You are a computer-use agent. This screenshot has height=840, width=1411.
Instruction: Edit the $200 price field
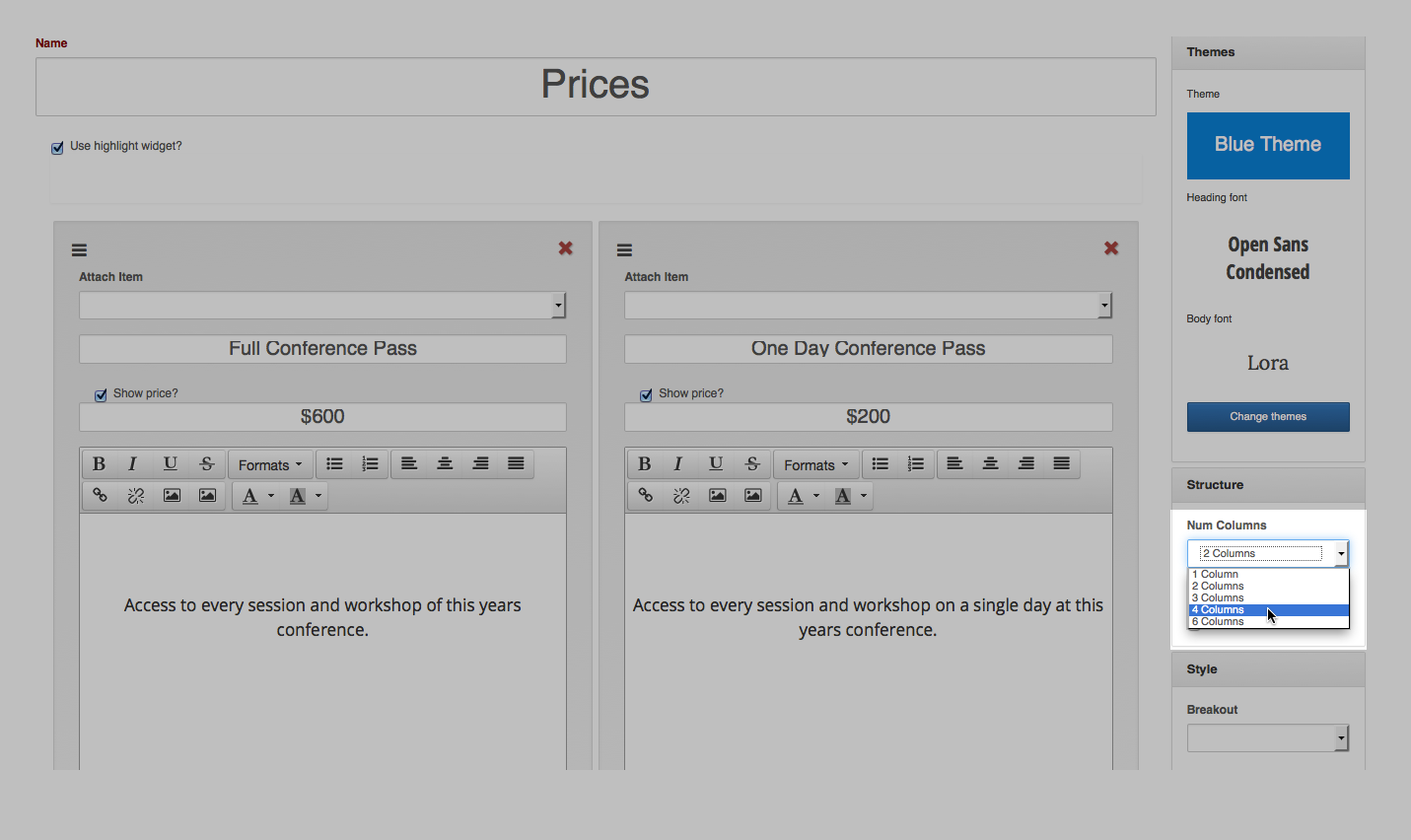869,417
